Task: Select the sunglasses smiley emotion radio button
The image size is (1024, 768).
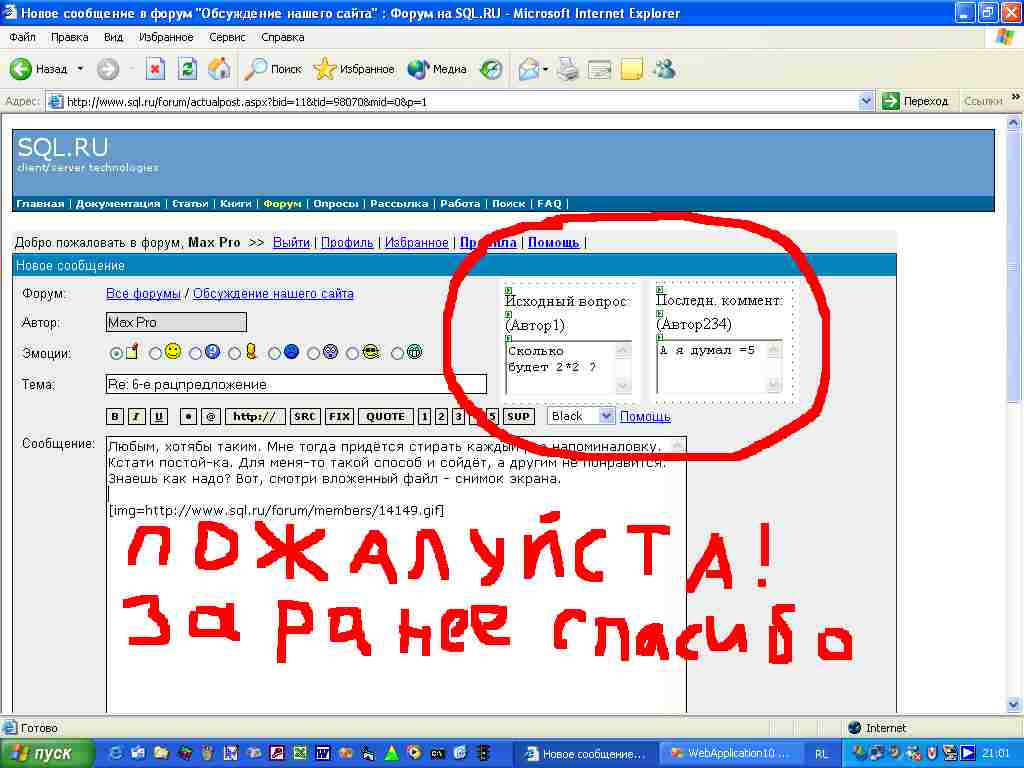Action: pos(353,353)
